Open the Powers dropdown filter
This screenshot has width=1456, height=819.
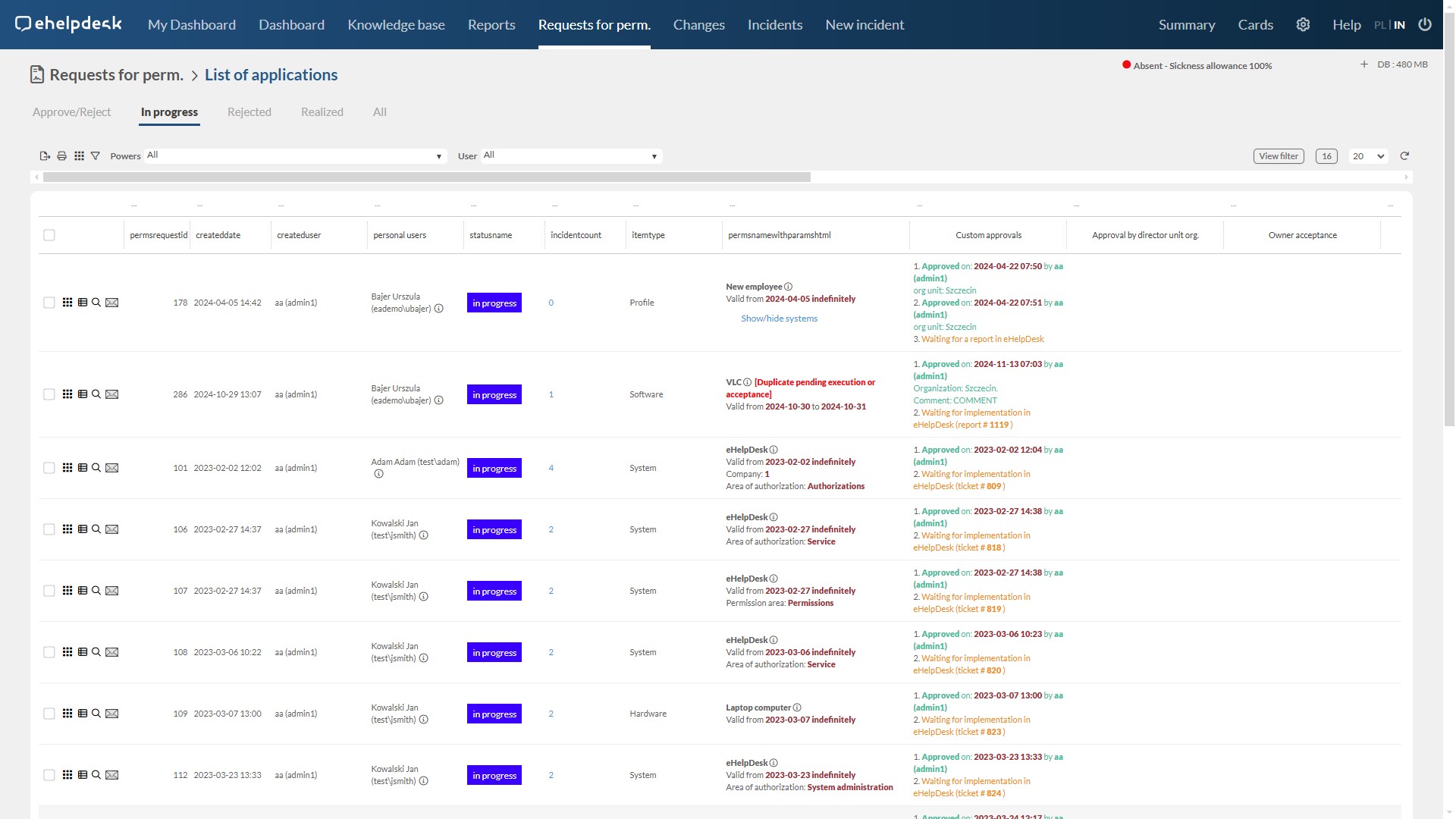[x=294, y=156]
